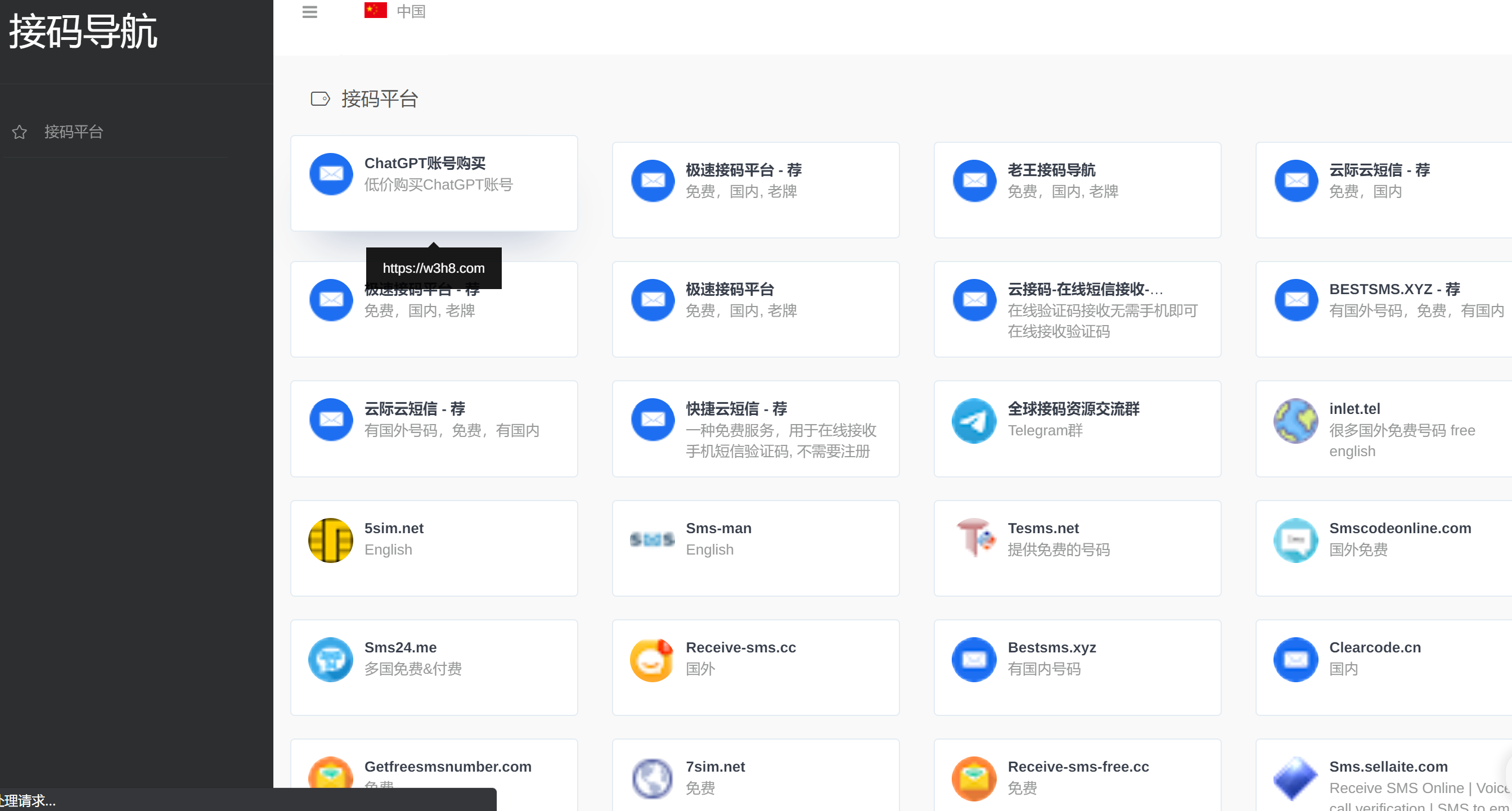Click the 多国免费&付费 description
The image size is (1512, 811).
pos(413,669)
